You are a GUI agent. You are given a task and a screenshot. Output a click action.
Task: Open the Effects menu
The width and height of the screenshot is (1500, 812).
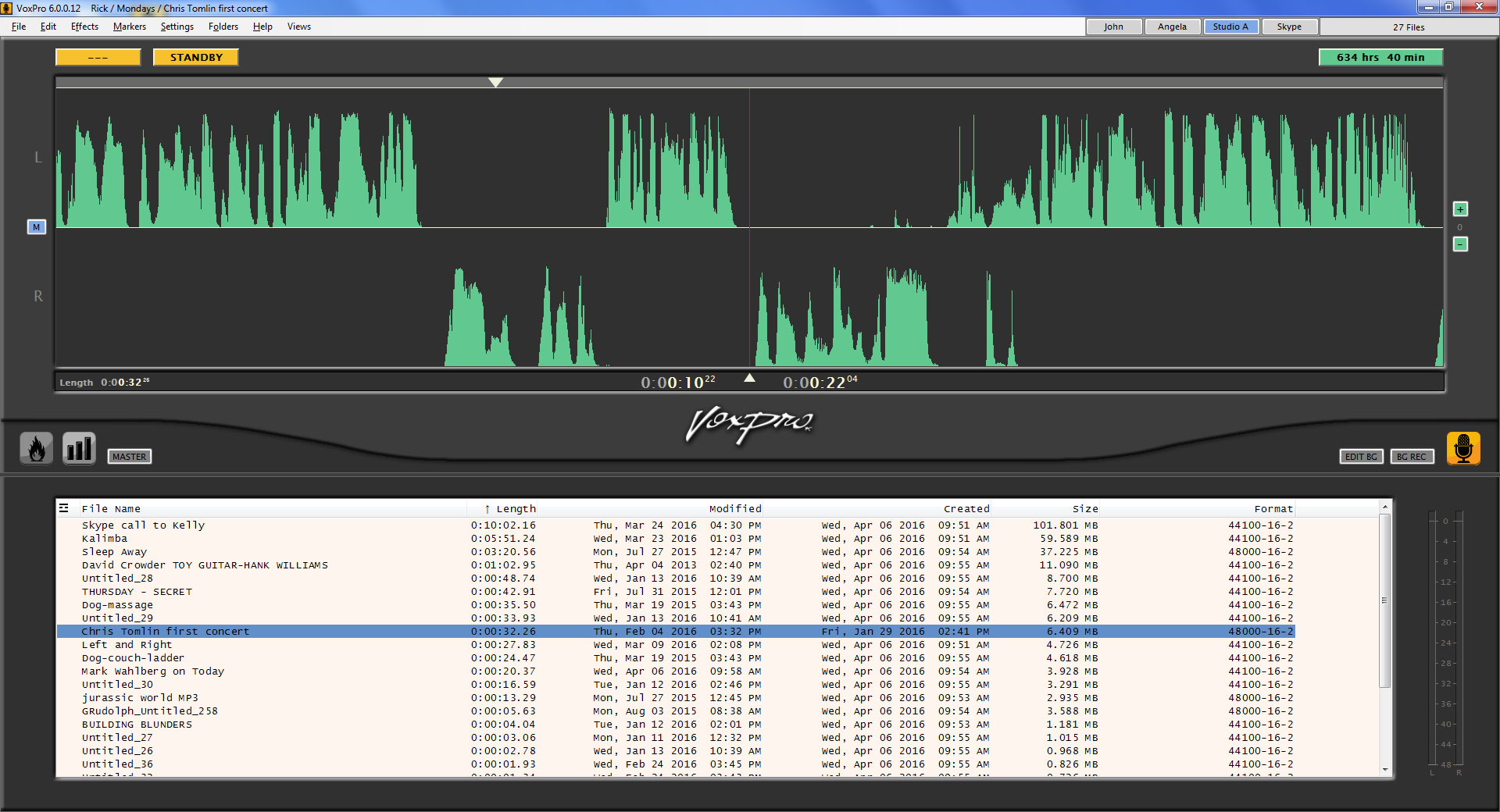click(84, 27)
